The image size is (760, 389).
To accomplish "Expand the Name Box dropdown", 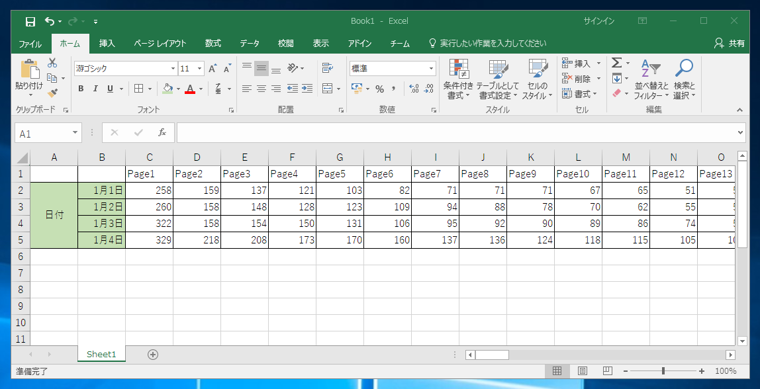I will point(75,133).
